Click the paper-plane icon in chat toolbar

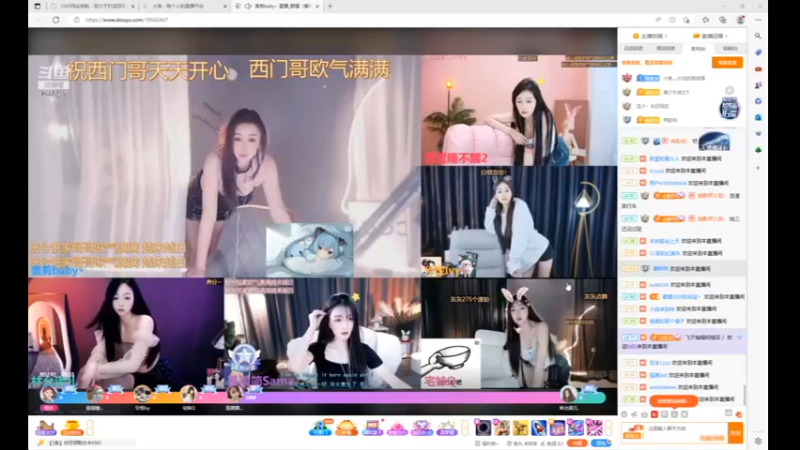pyautogui.click(x=634, y=414)
